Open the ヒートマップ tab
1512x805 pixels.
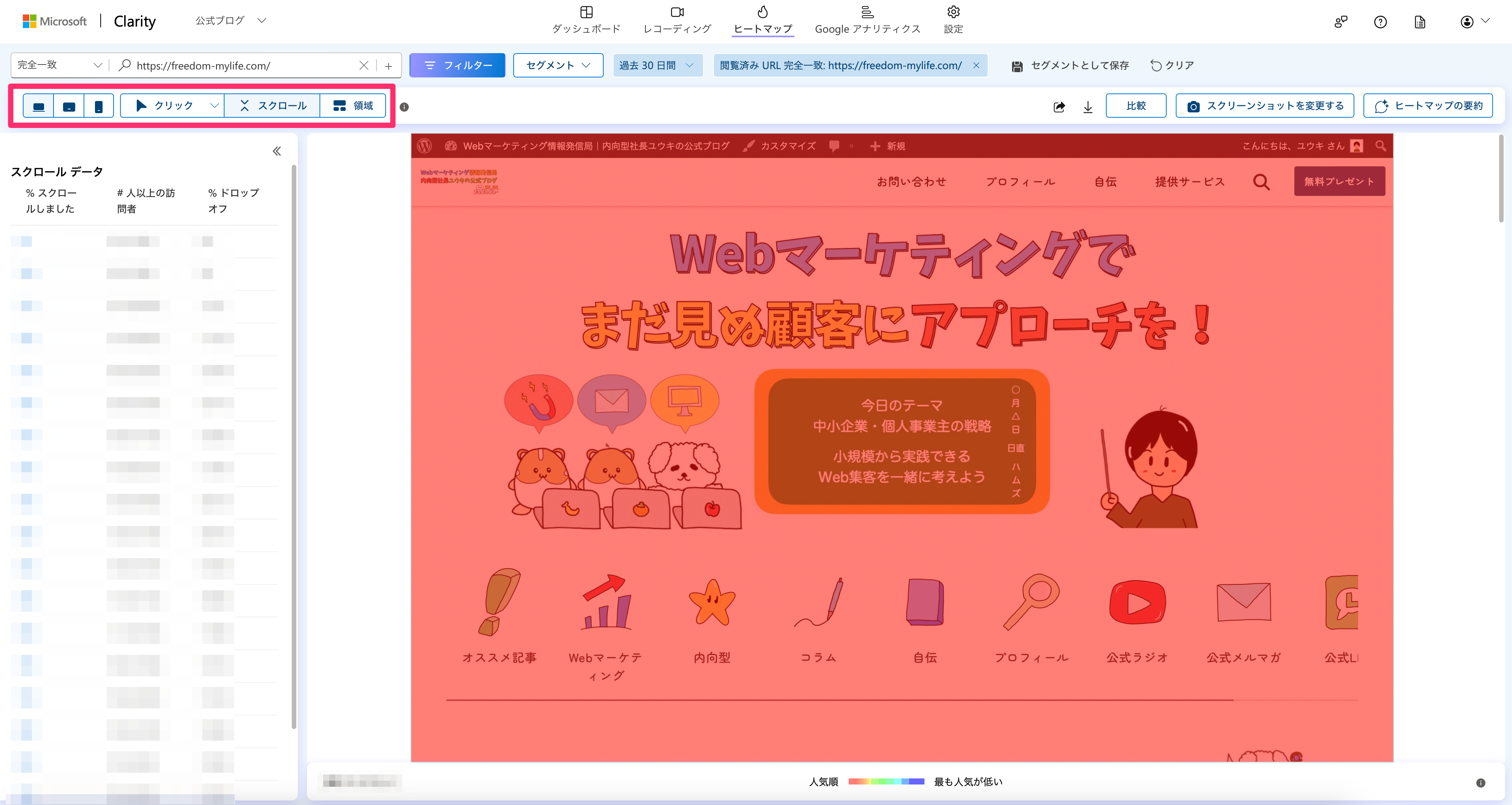[x=762, y=21]
